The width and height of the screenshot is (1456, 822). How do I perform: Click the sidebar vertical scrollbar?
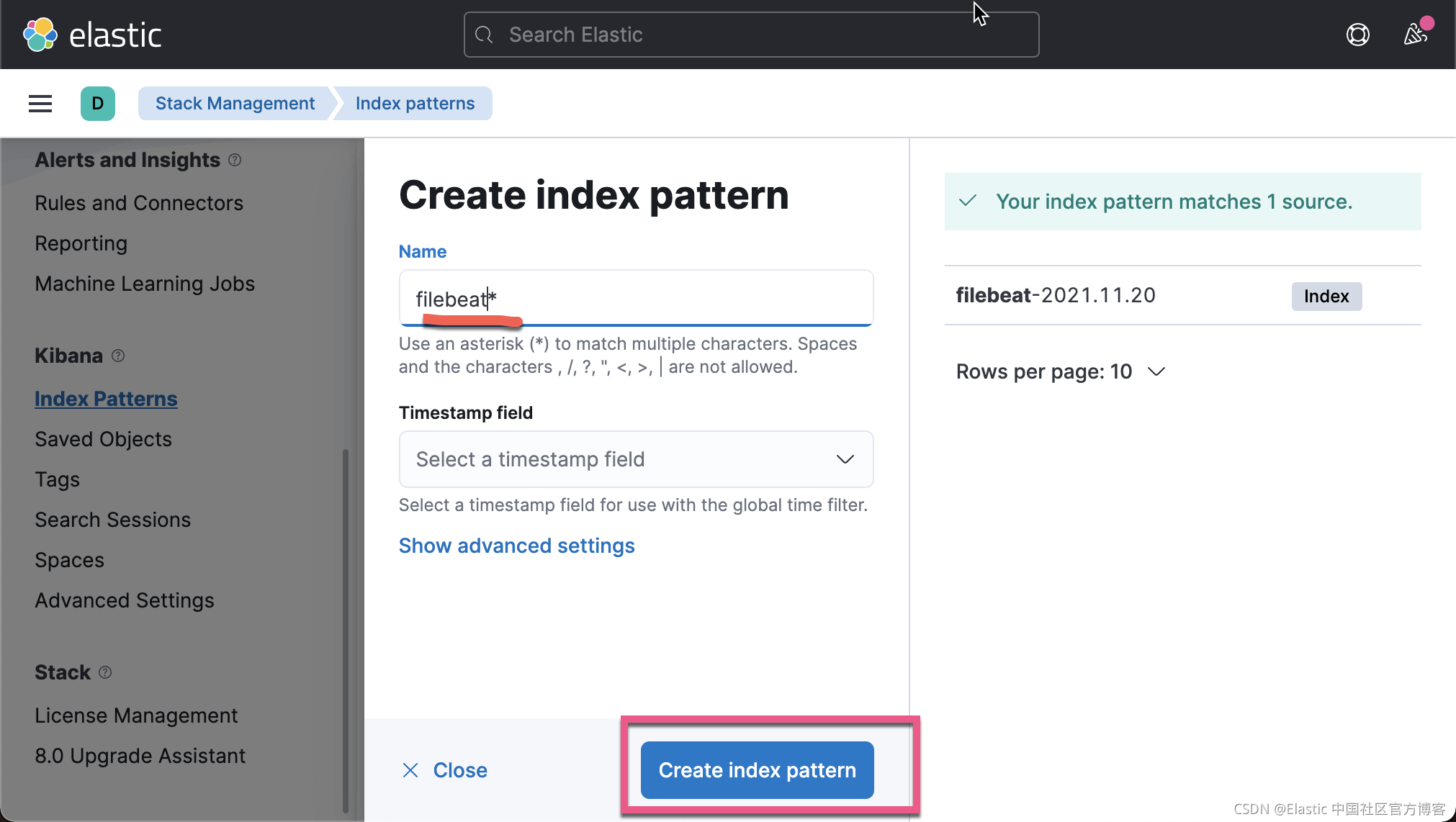[346, 630]
